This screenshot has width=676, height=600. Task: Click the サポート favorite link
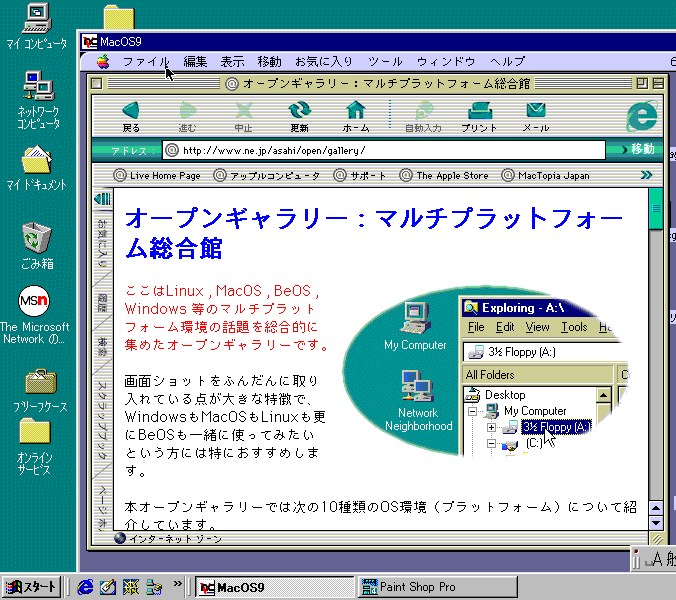point(360,175)
